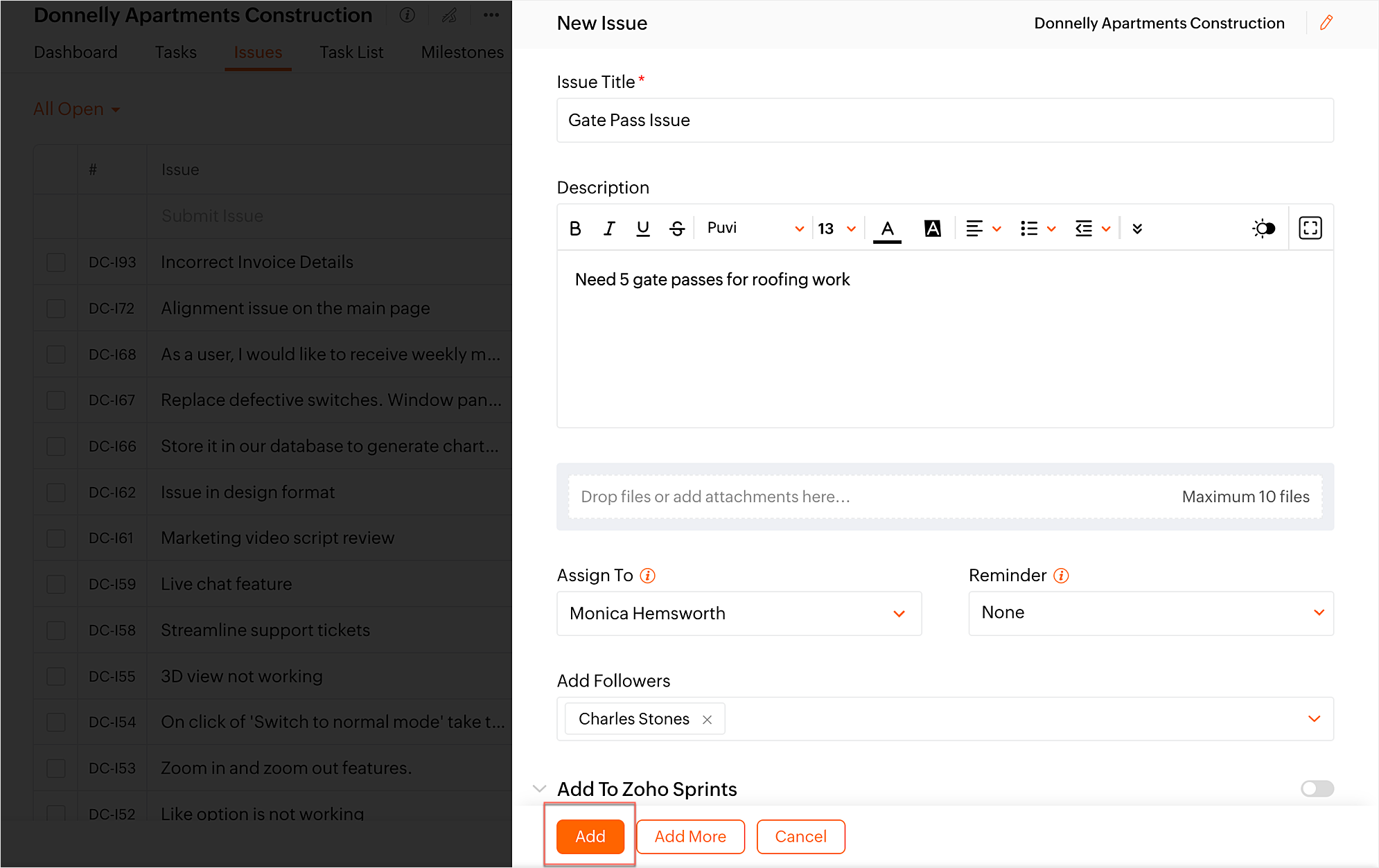Apply italic formatting in description
Image resolution: width=1379 pixels, height=868 pixels.
[608, 229]
